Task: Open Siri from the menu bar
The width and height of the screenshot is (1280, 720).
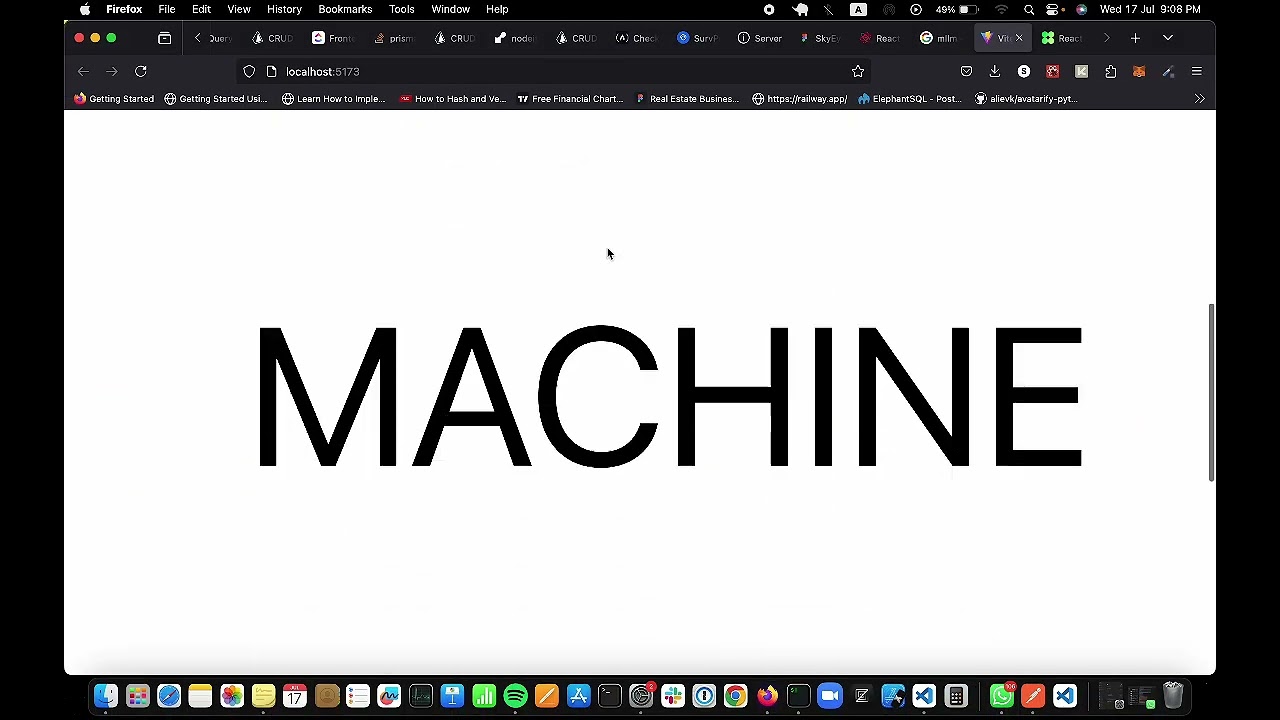Action: (x=1081, y=9)
